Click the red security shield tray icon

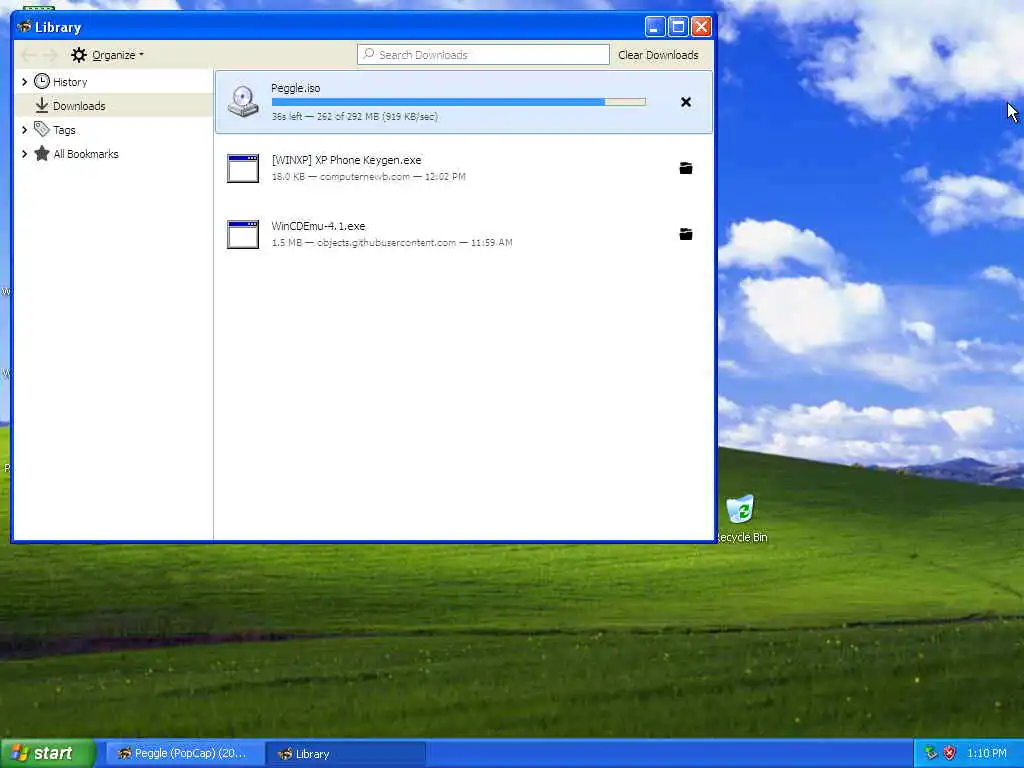tap(950, 753)
